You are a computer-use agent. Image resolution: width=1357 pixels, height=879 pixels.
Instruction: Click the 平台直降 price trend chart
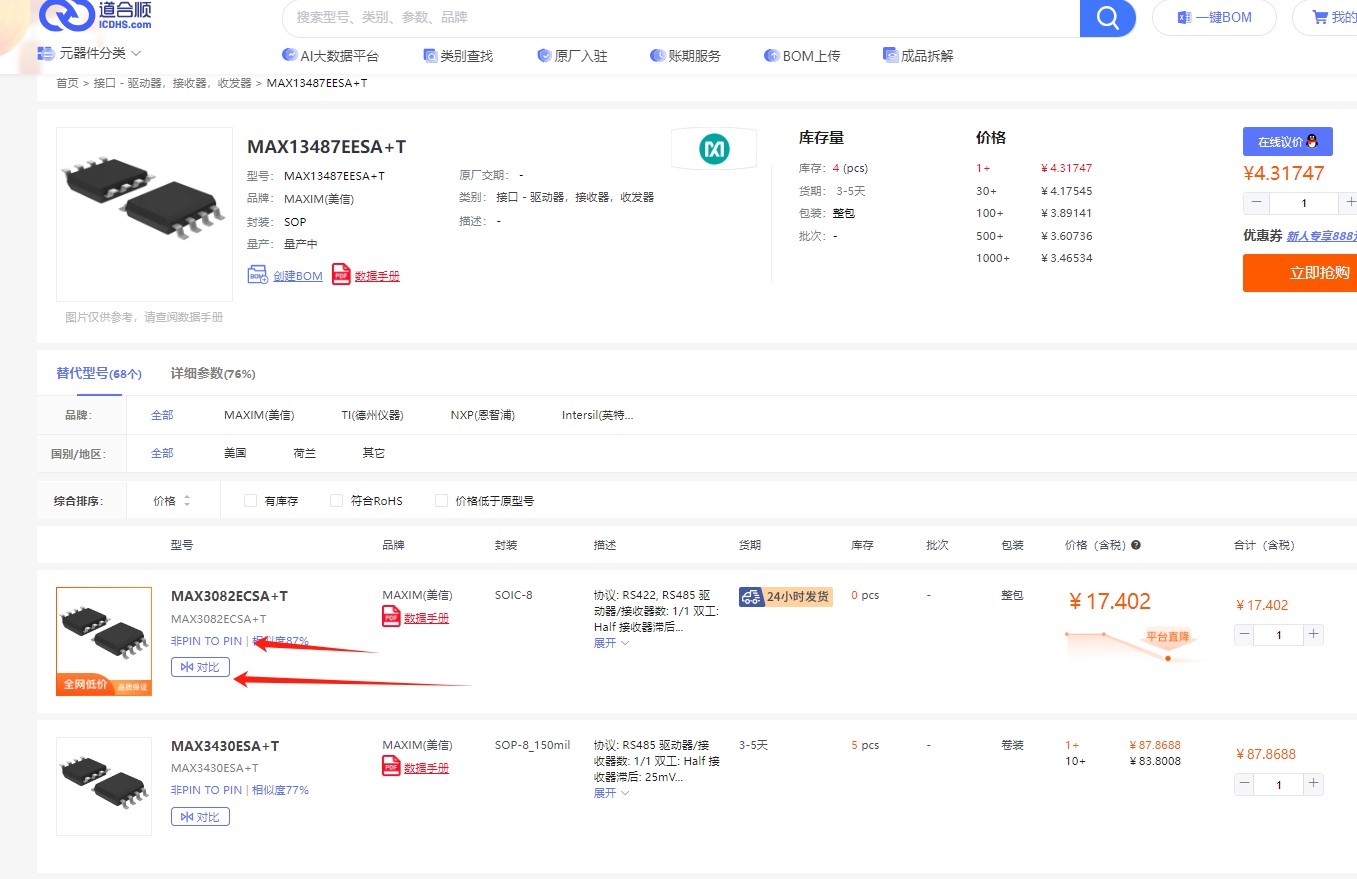(x=1137, y=645)
